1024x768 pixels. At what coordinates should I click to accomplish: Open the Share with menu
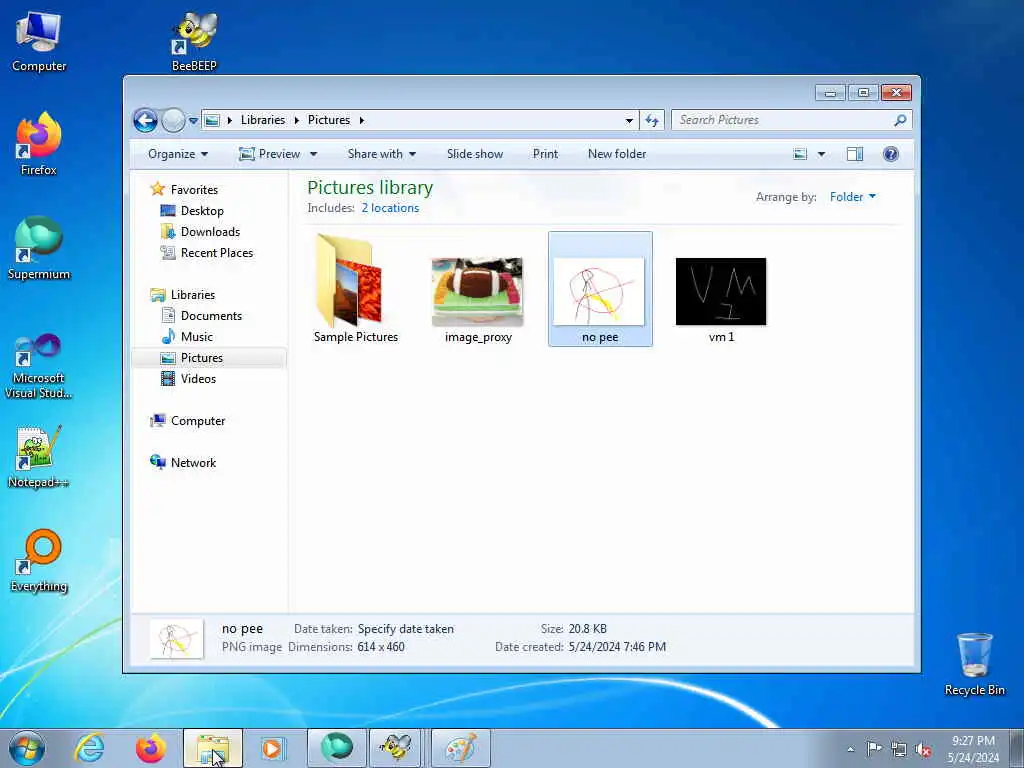pyautogui.click(x=381, y=154)
